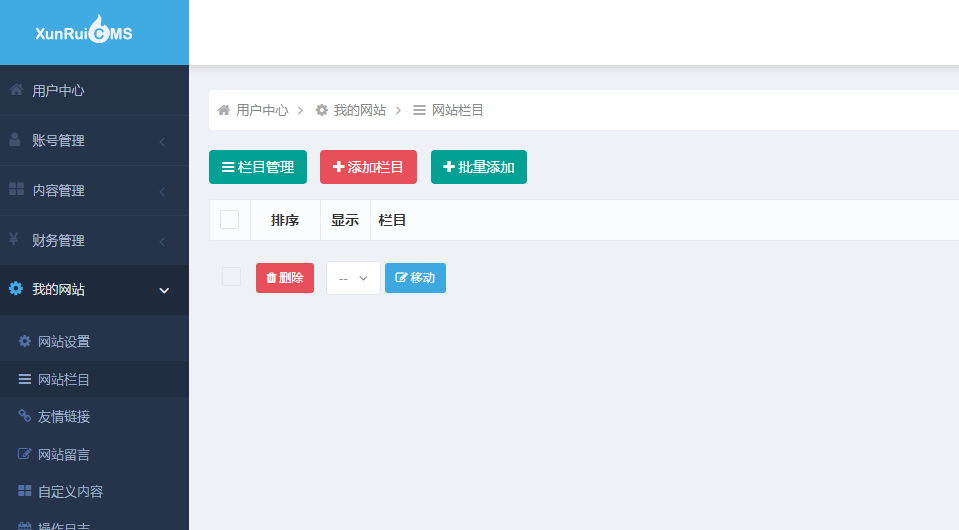Click the red 删除 button
This screenshot has height=530, width=959.
(285, 278)
